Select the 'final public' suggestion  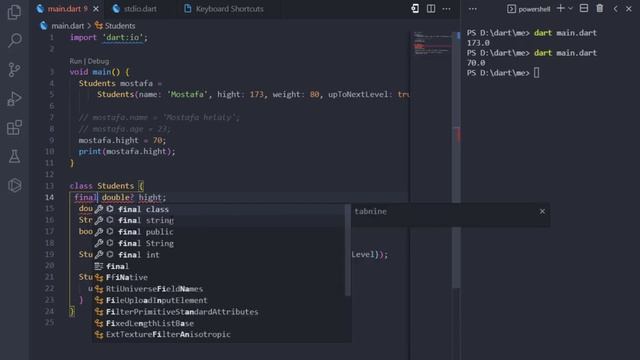click(219, 232)
